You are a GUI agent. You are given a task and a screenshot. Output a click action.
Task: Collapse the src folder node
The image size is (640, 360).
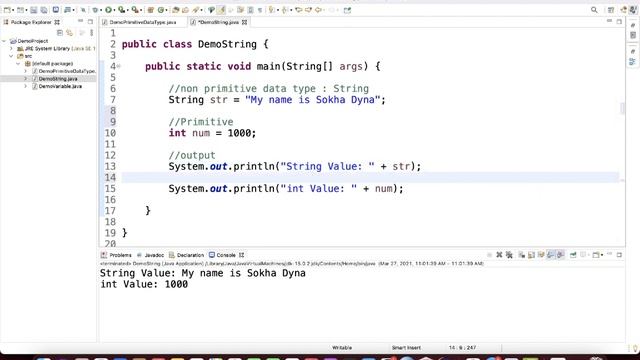click(11, 56)
